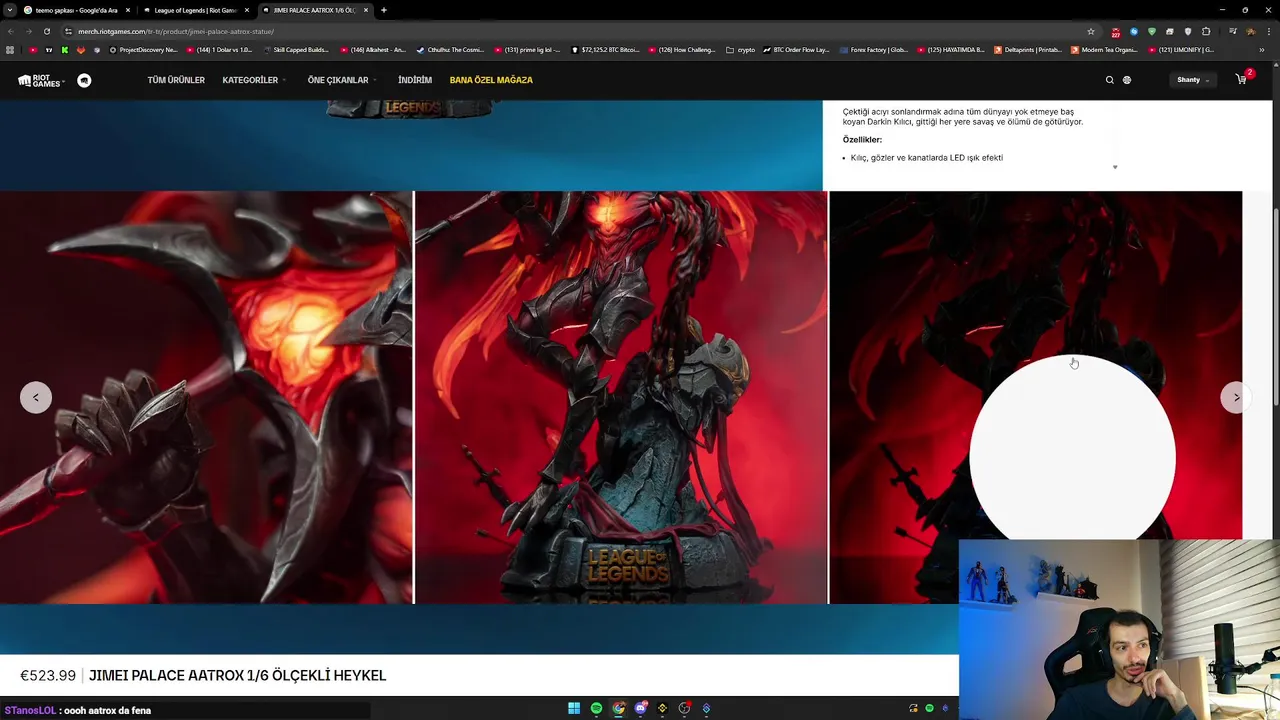The height and width of the screenshot is (720, 1280).
Task: View site information icon in address bar
Action: pos(68,31)
